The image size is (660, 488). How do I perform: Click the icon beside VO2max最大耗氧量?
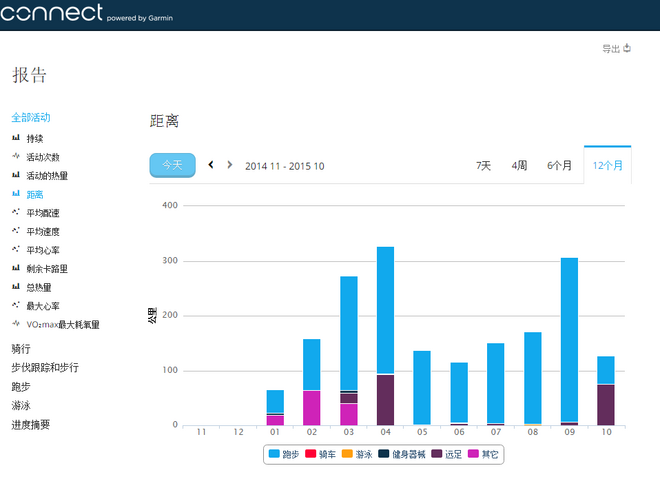tap(16, 325)
